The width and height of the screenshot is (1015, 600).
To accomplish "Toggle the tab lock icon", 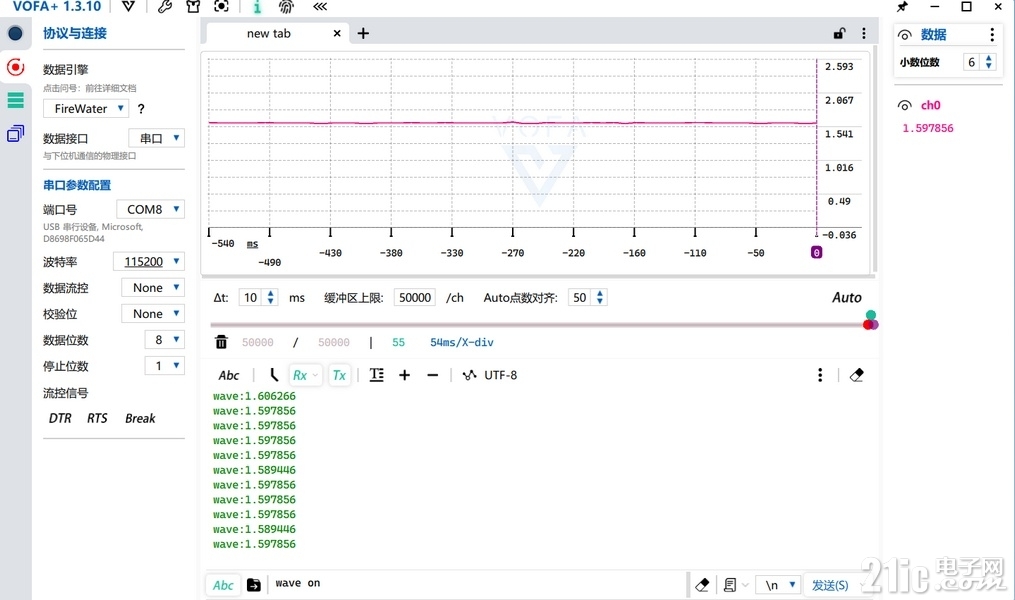I will coord(840,33).
